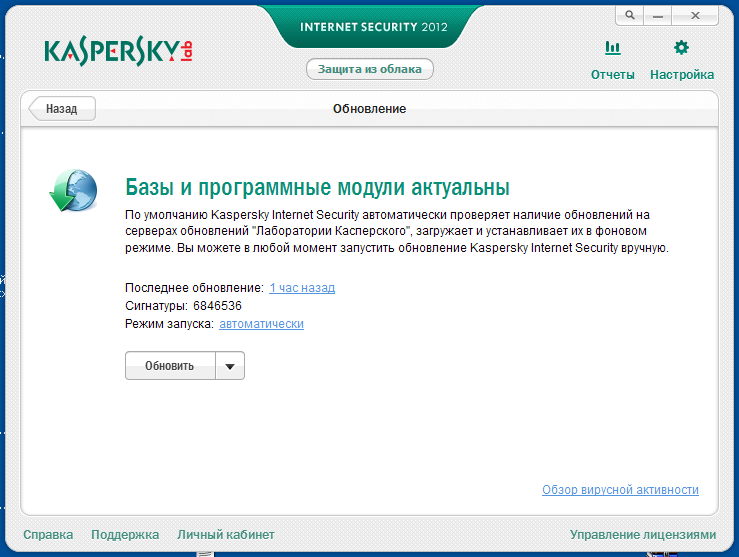The image size is (739, 557).
Task: Click the 'Режим запуска:' label
Action: (x=169, y=324)
